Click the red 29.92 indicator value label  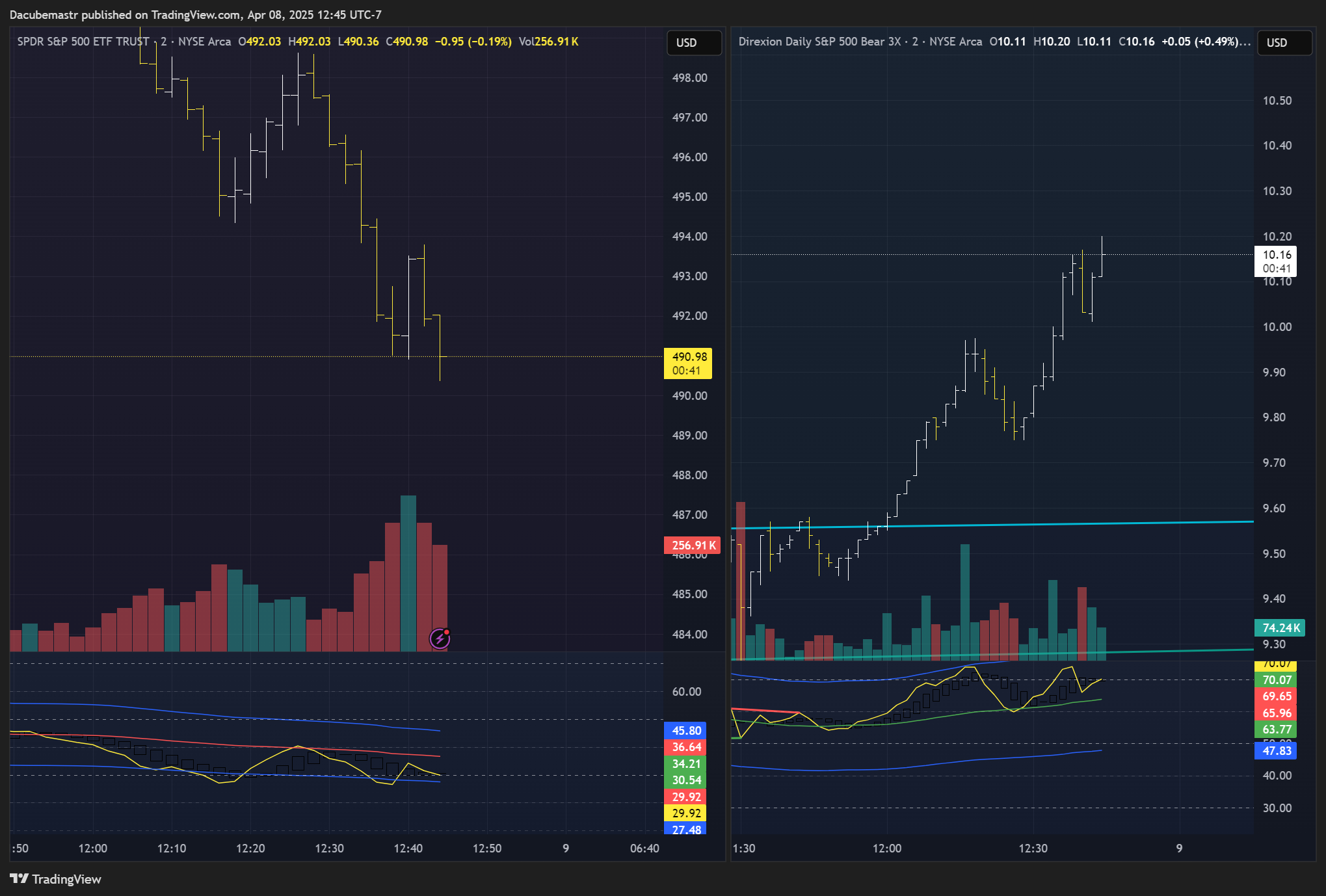pyautogui.click(x=686, y=797)
